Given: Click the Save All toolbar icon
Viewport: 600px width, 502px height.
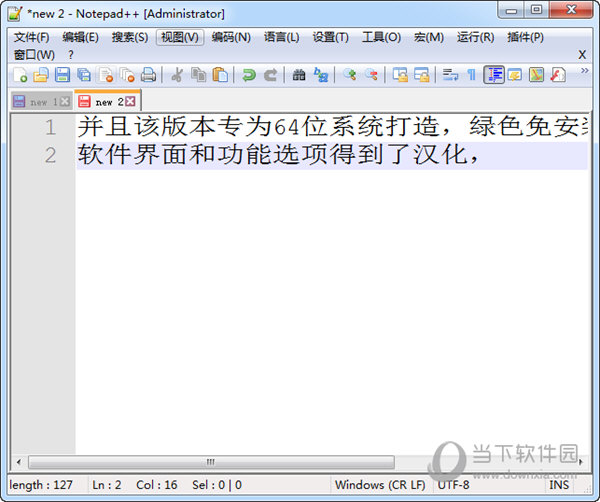Looking at the screenshot, I should [x=84, y=75].
